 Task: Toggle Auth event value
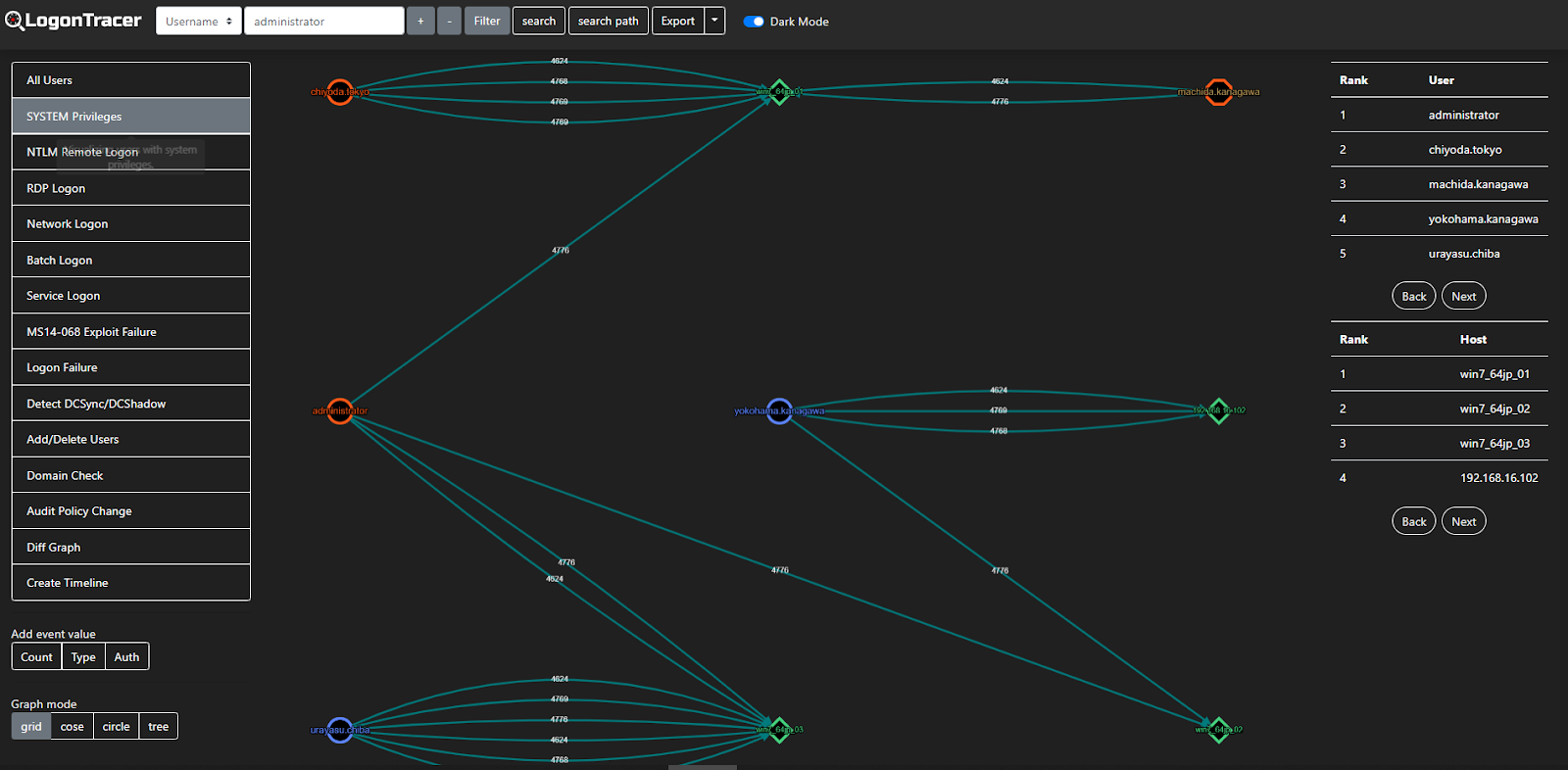point(126,656)
